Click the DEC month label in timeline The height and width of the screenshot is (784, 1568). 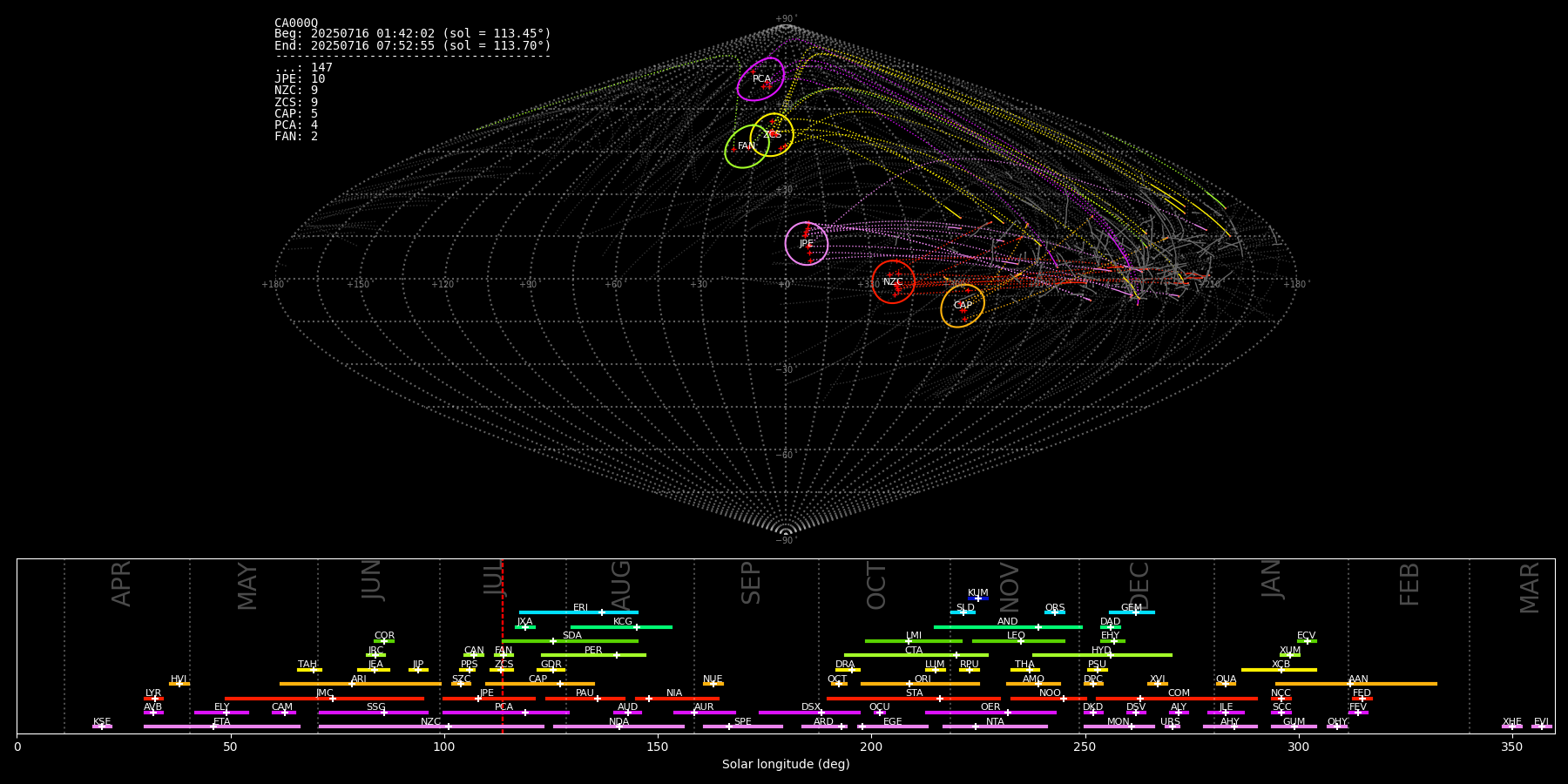coord(1139,585)
